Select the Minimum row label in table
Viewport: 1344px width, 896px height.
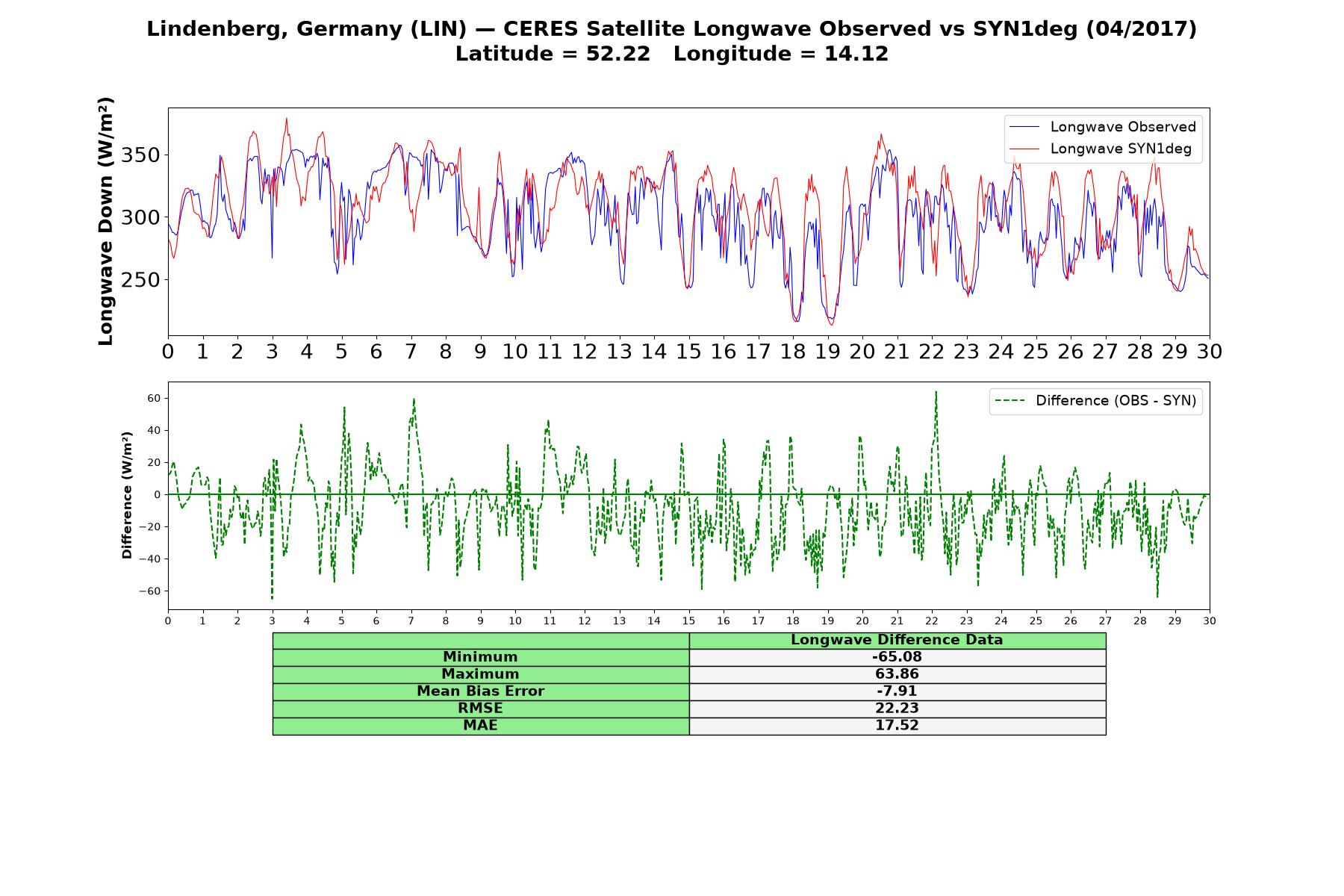[480, 657]
